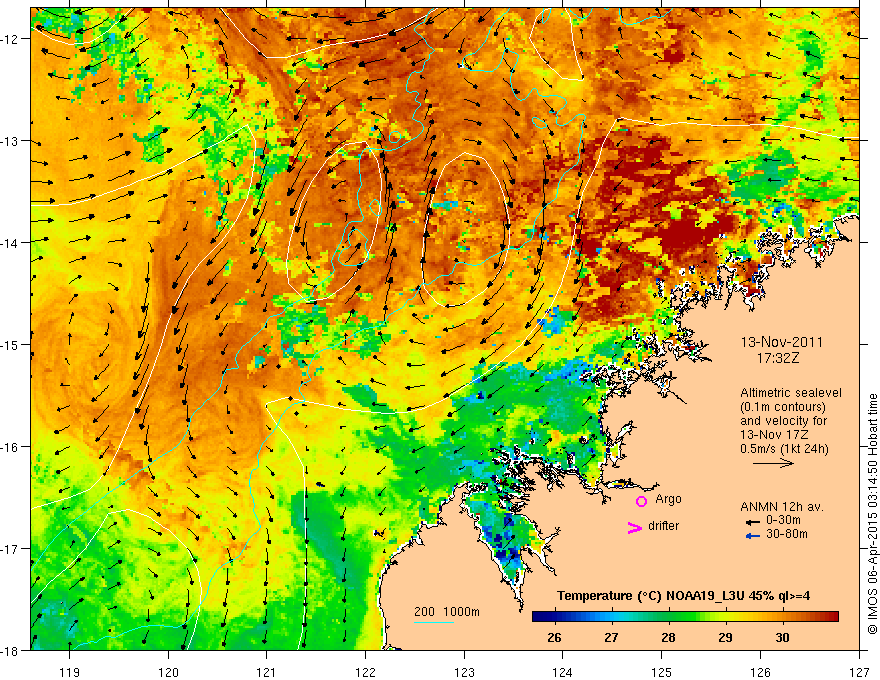This screenshot has height=680, width=880.
Task: Click the latitude label -14
Action: click(x=11, y=243)
